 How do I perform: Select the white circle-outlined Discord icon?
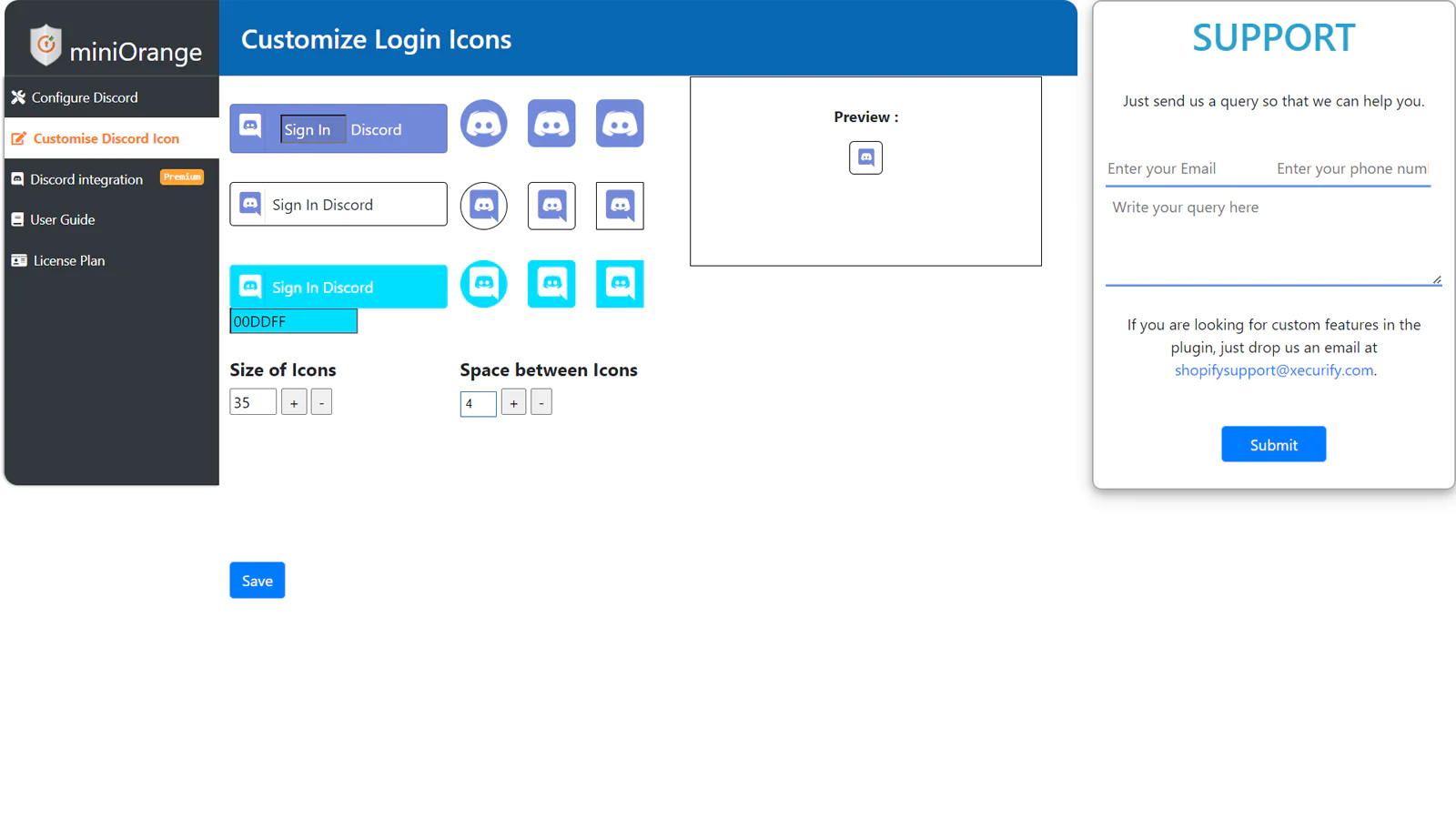tap(483, 206)
